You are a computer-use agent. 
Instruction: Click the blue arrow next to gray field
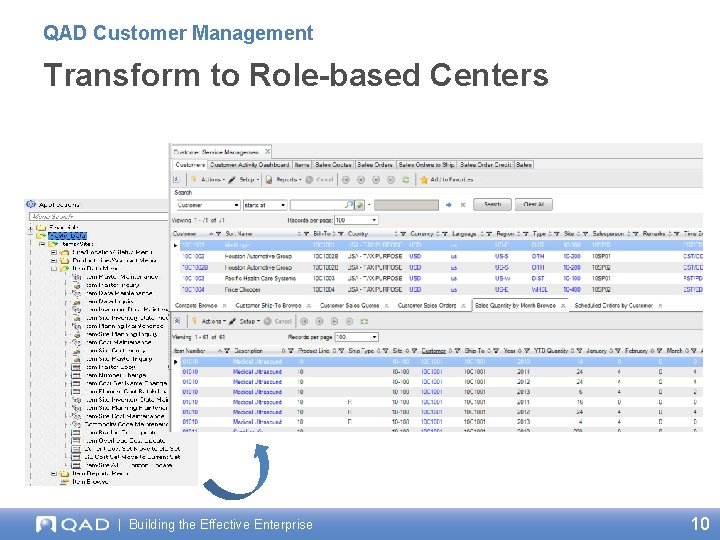(449, 205)
